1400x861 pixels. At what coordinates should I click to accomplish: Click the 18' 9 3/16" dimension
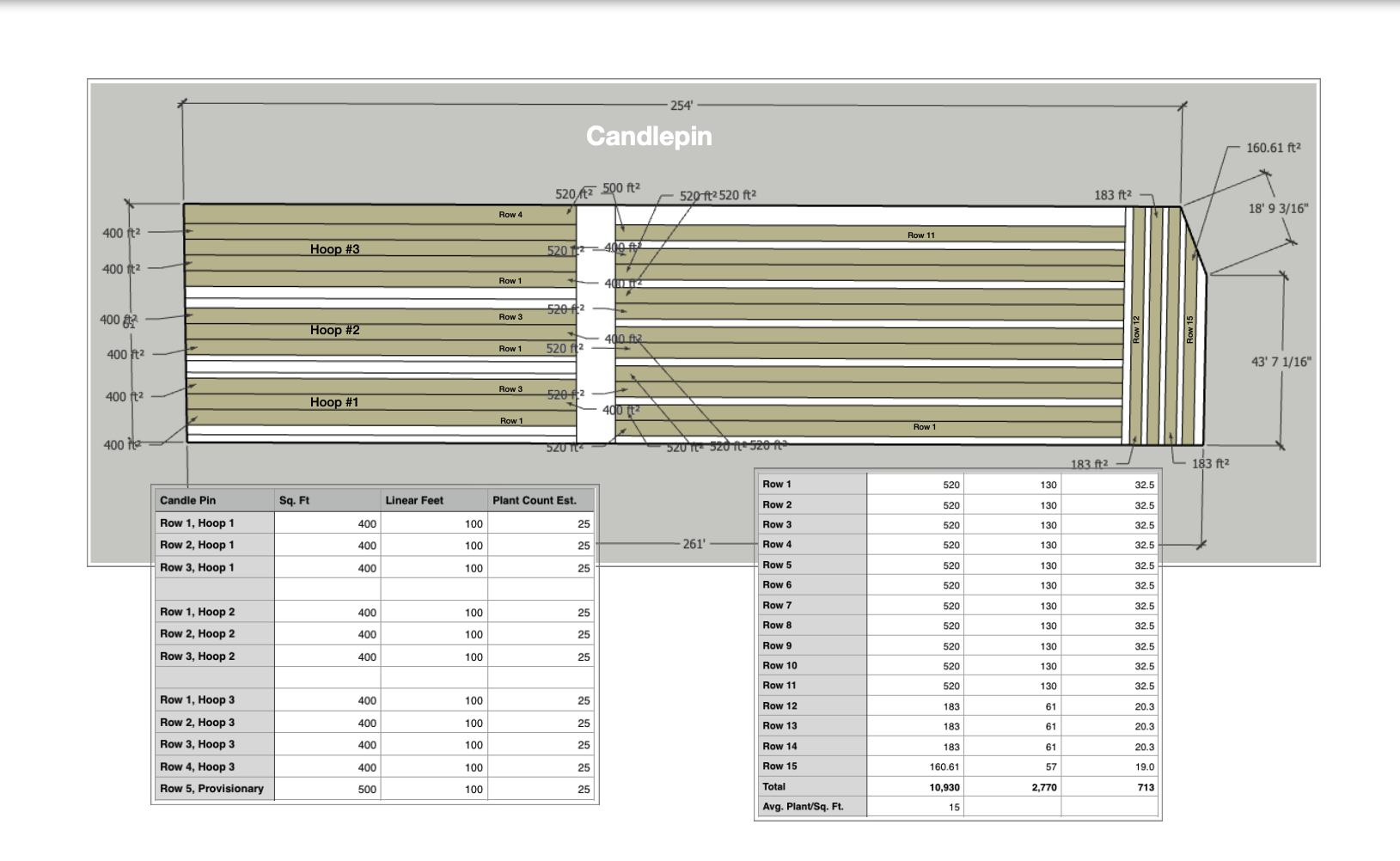pos(1278,209)
